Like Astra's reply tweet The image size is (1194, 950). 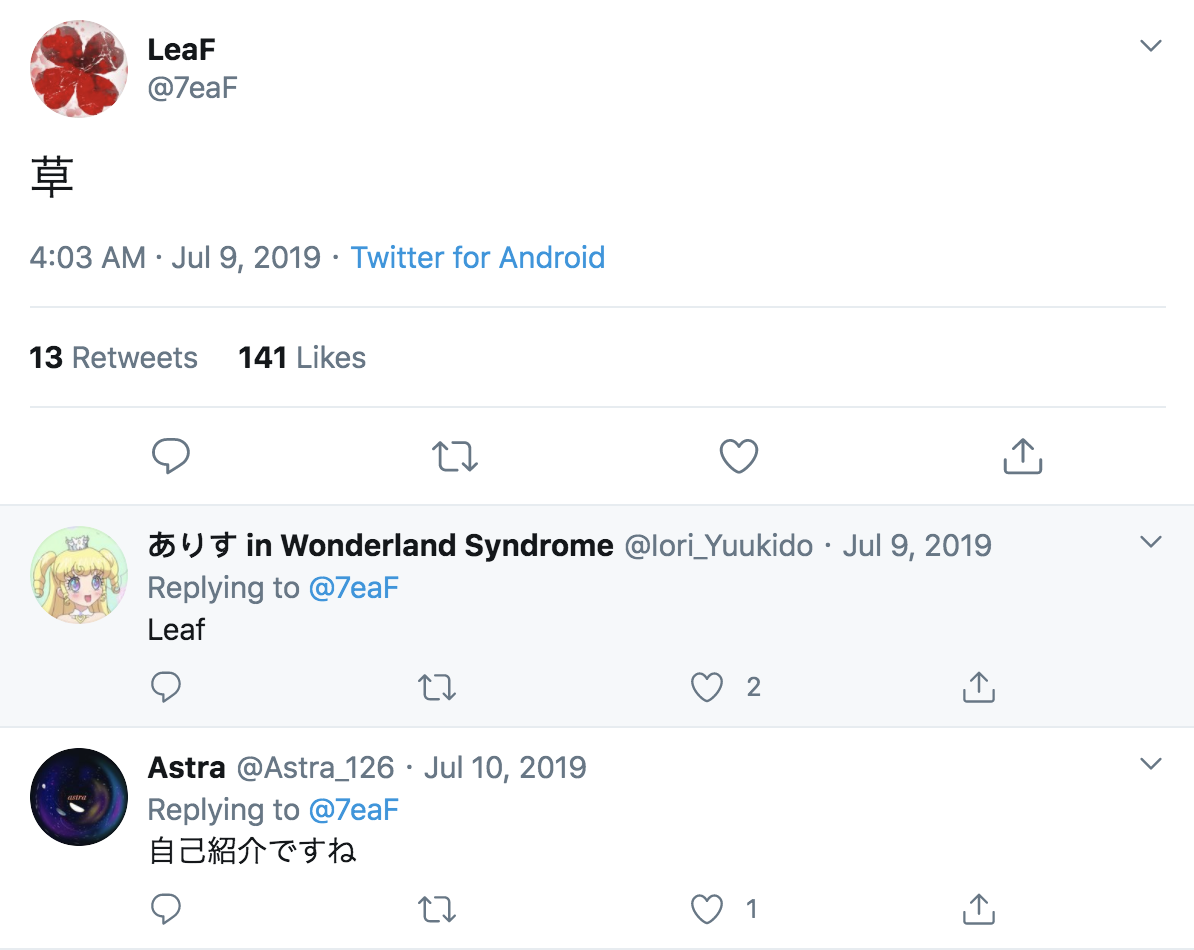pyautogui.click(x=707, y=909)
